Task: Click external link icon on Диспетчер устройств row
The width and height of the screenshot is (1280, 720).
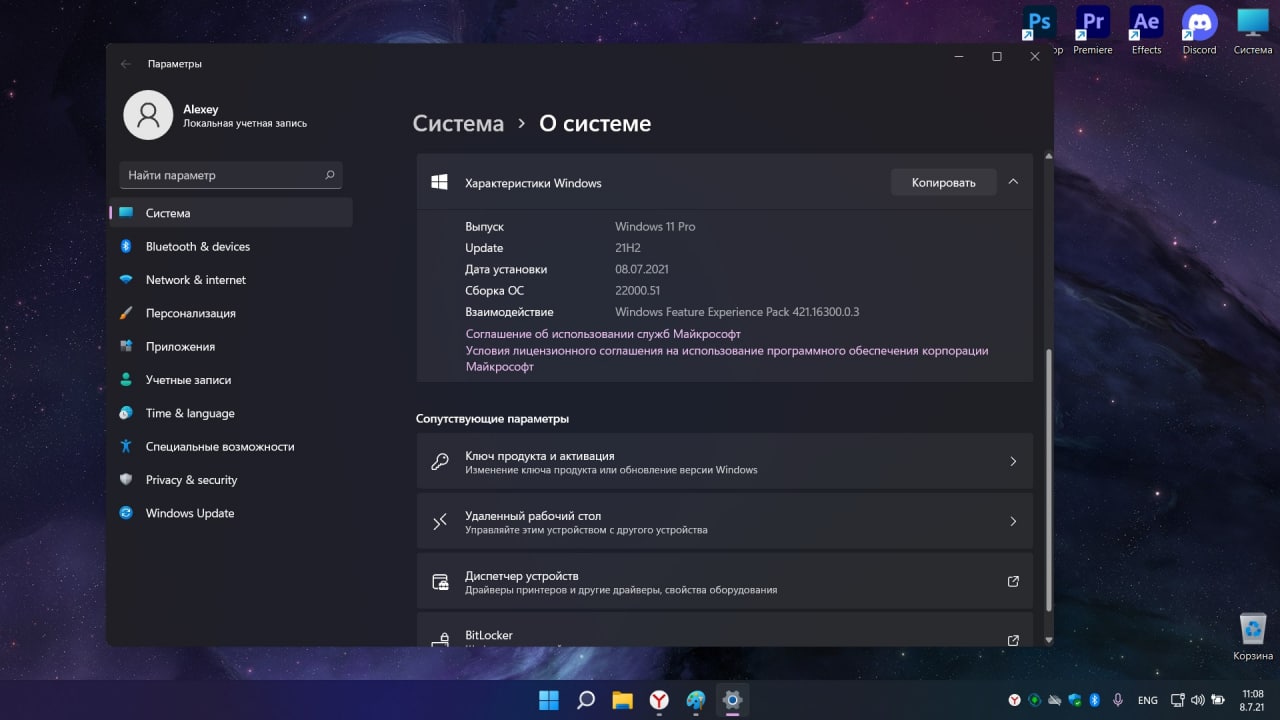Action: click(1013, 582)
